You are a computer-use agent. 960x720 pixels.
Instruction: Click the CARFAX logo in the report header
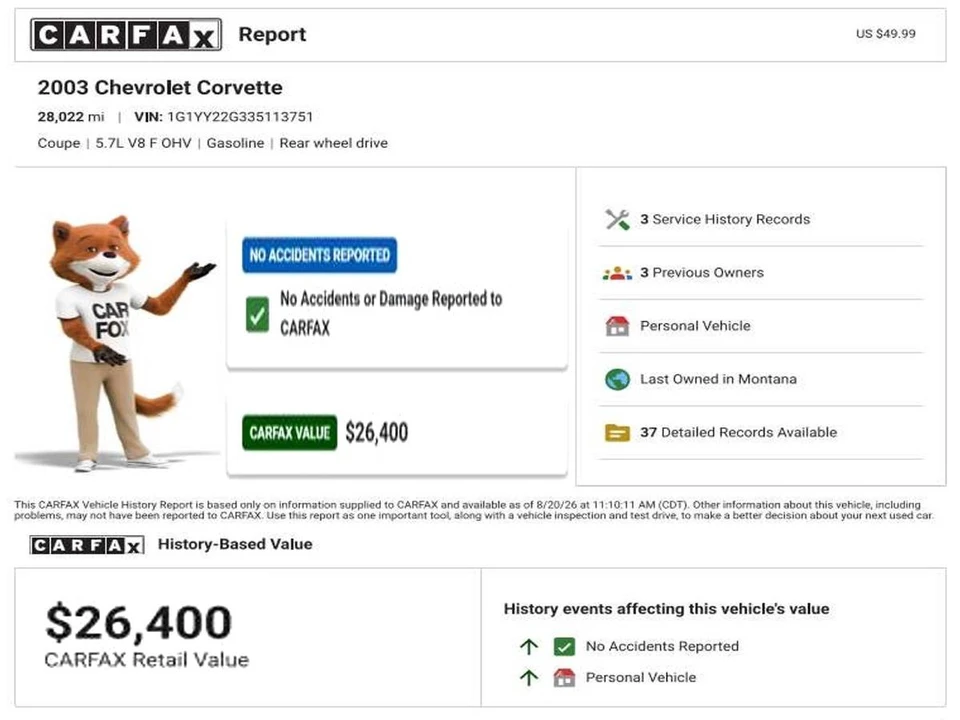click(x=126, y=35)
